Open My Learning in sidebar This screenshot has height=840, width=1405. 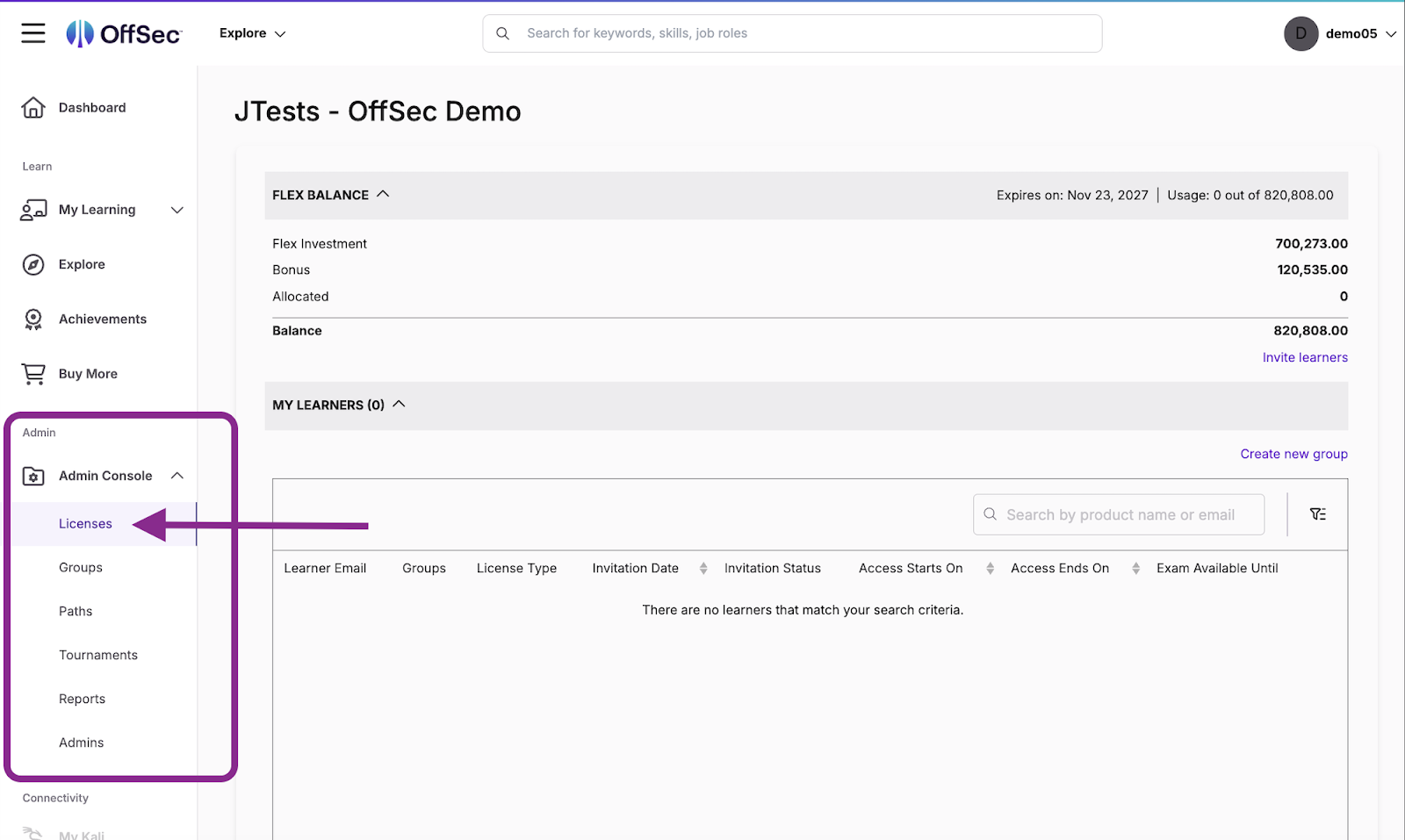[97, 210]
